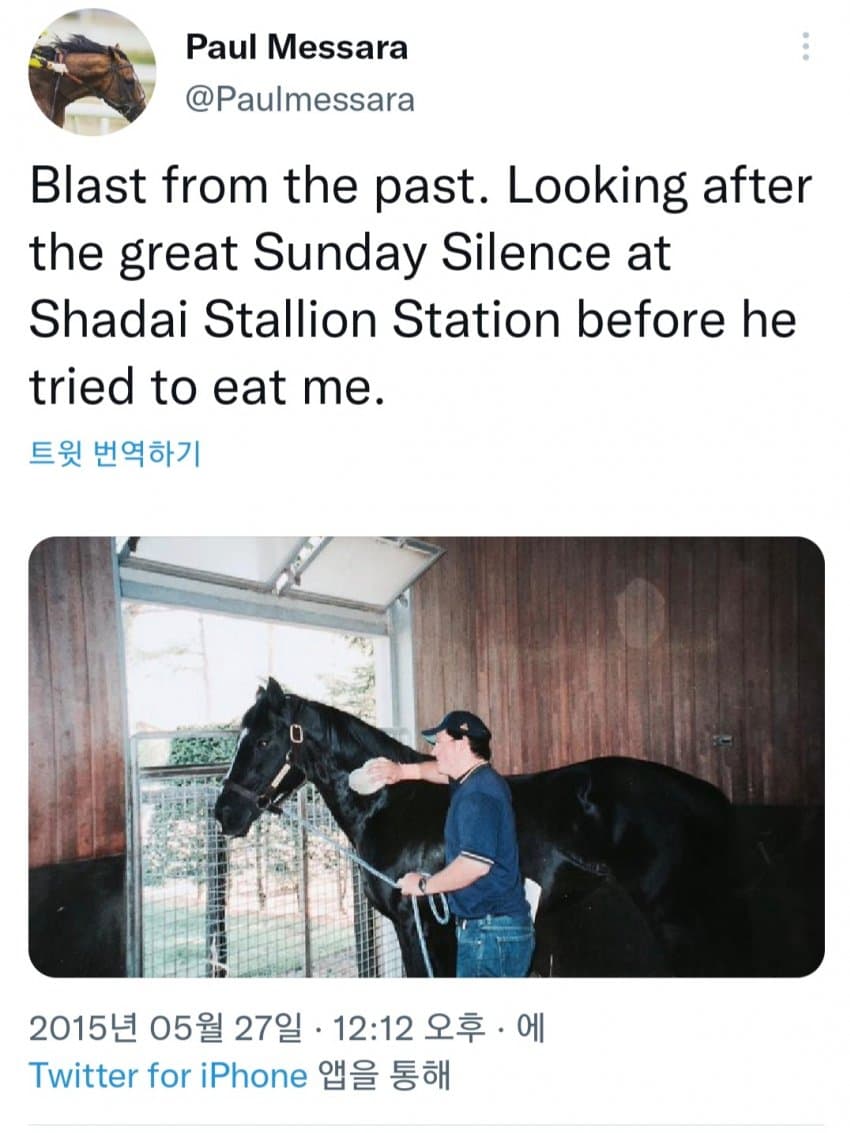Open the more options three-dot menu
This screenshot has width=850, height=1133.
(806, 47)
